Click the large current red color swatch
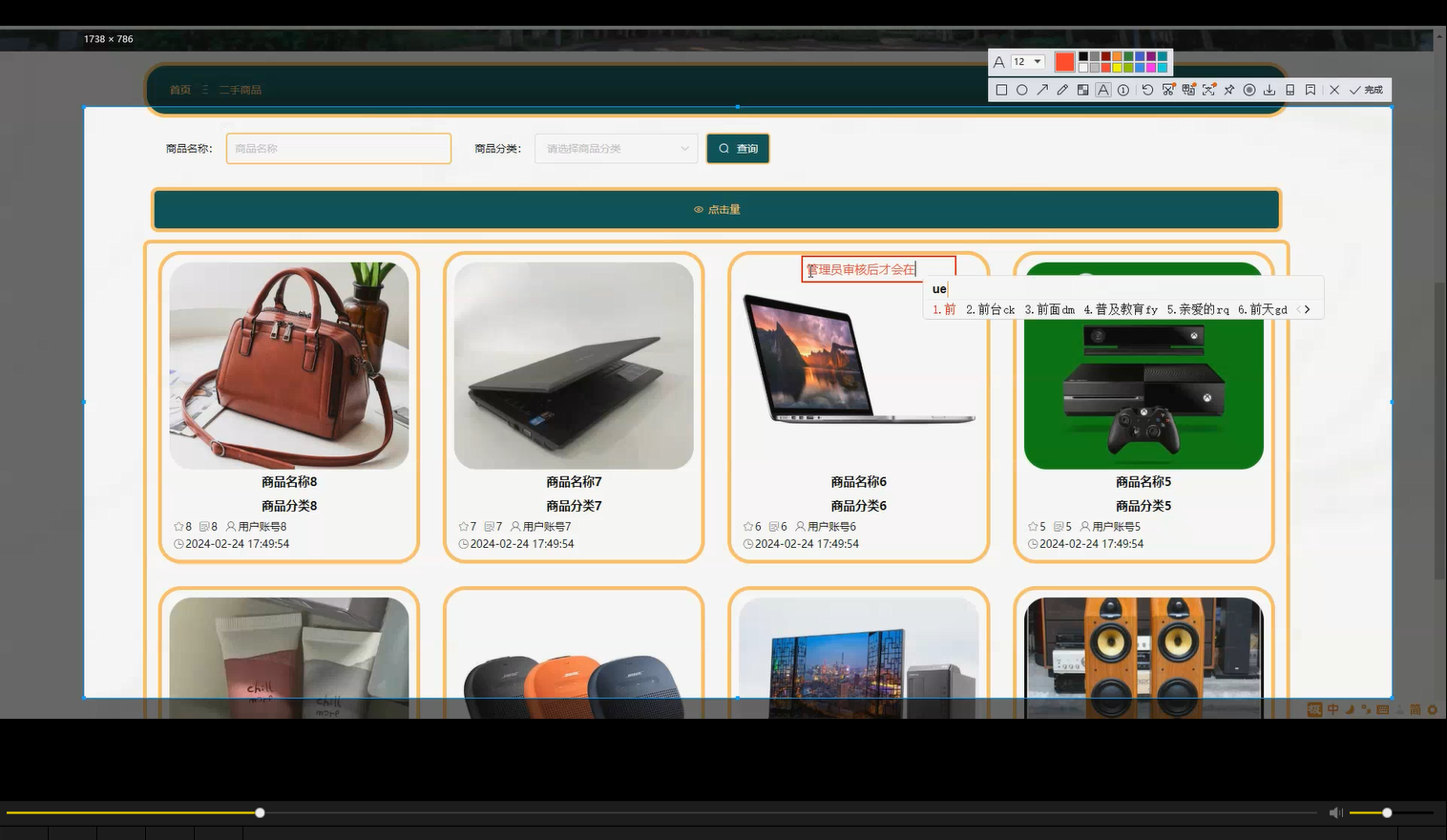 point(1065,62)
